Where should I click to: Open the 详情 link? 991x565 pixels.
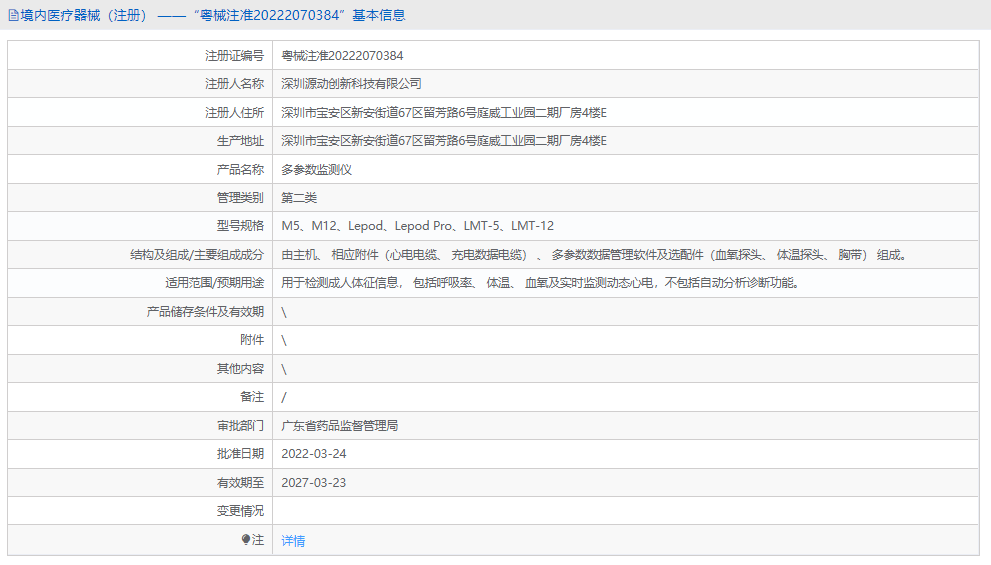pyautogui.click(x=293, y=540)
